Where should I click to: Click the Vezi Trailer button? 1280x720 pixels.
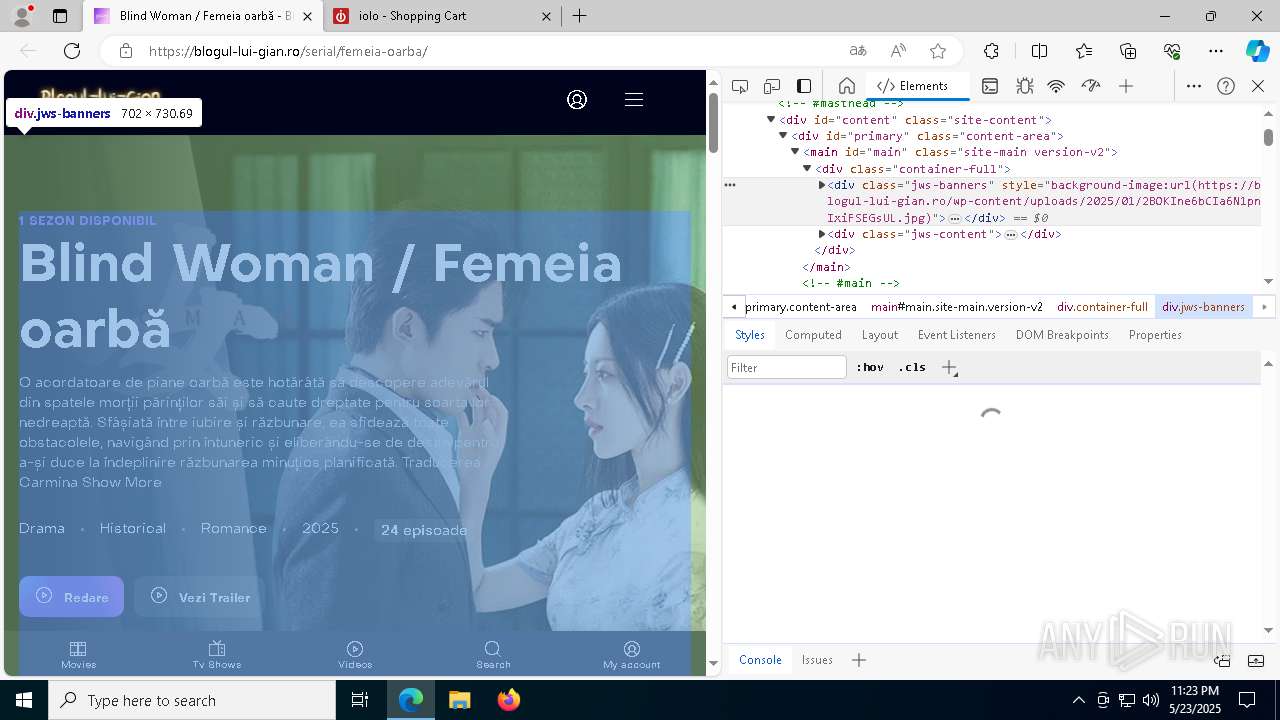pos(200,597)
